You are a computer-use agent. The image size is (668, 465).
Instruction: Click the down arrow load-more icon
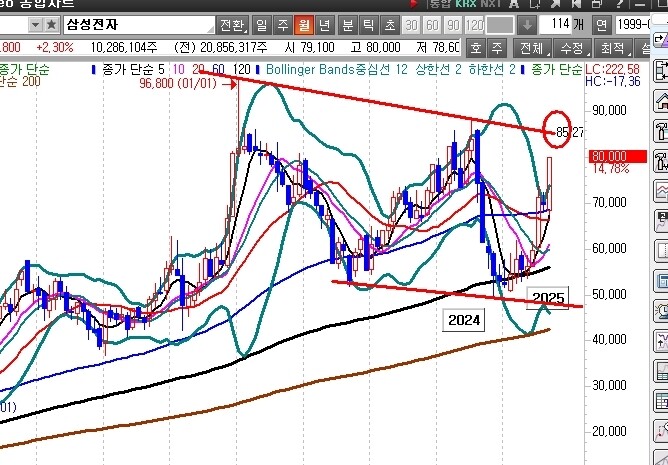click(x=527, y=26)
